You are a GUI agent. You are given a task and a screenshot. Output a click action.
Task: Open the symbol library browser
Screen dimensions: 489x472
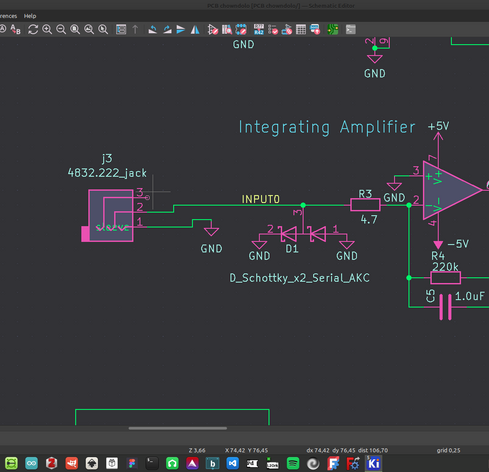click(x=227, y=29)
